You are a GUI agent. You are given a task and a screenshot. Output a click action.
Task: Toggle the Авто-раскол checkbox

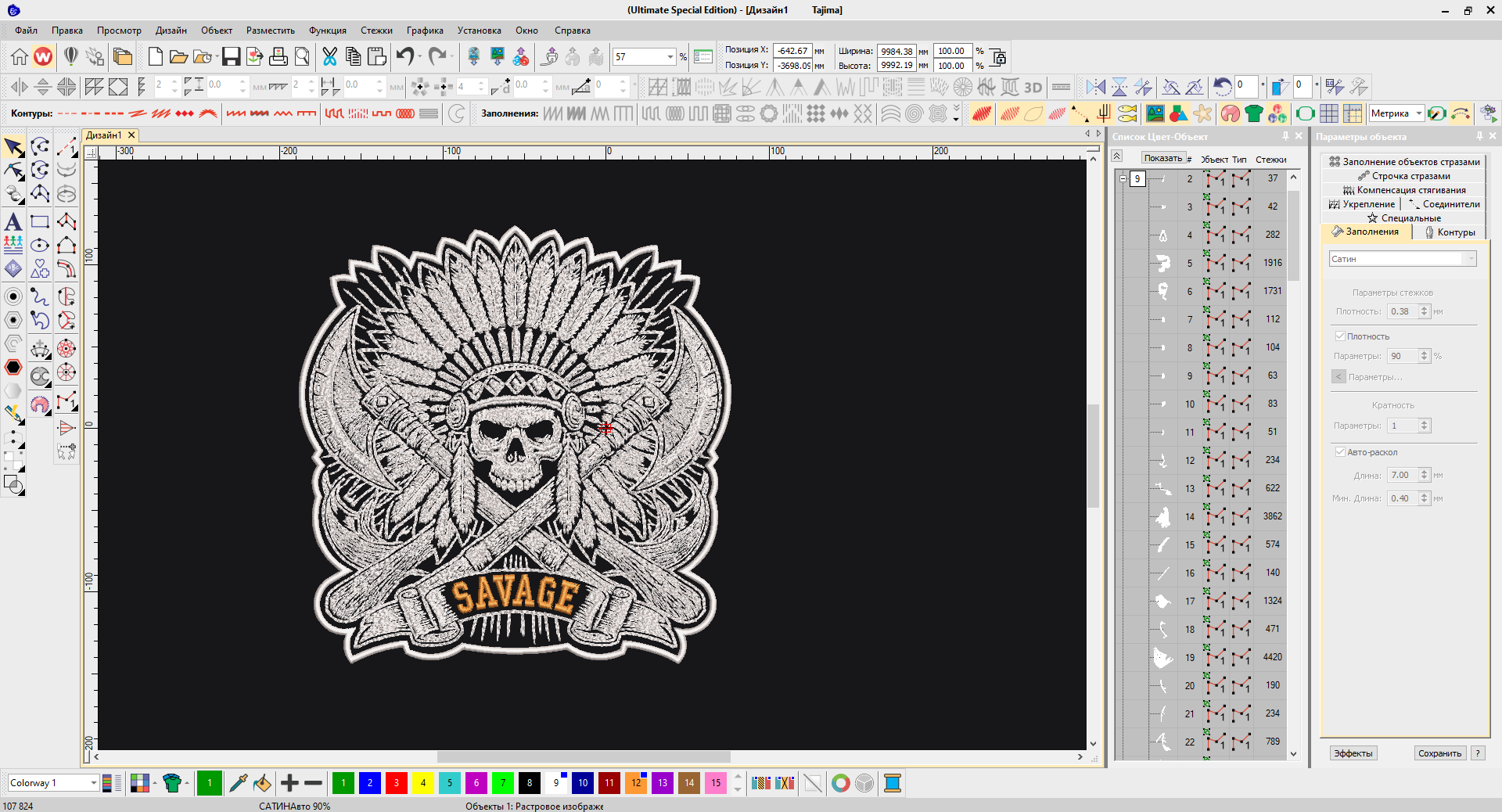point(1340,452)
